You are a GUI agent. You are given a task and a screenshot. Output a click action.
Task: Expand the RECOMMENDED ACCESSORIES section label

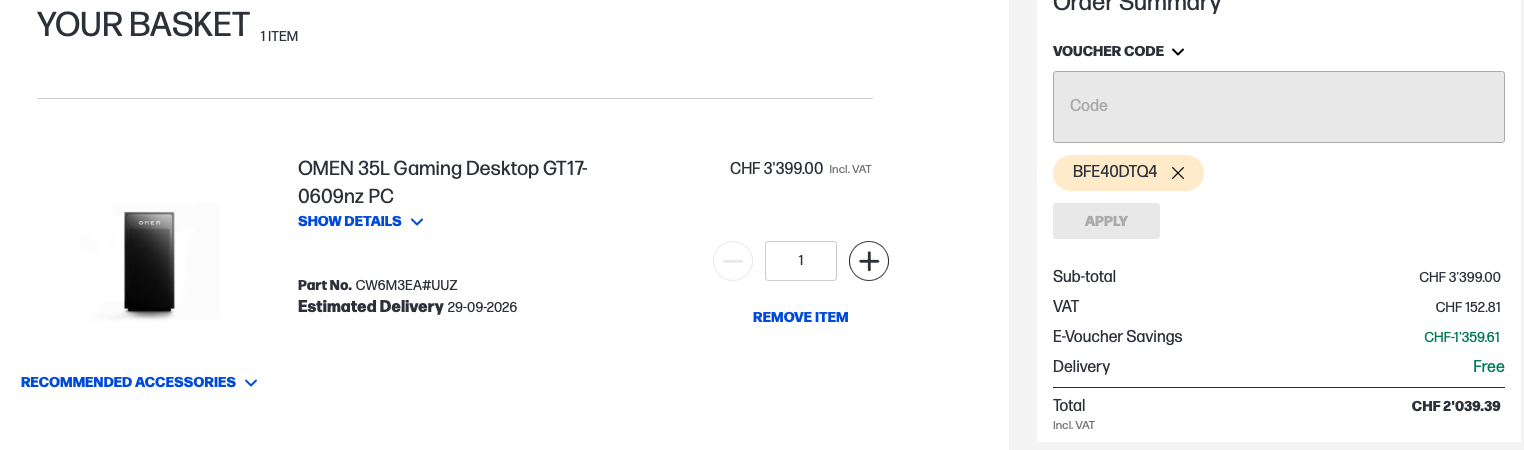click(x=128, y=382)
